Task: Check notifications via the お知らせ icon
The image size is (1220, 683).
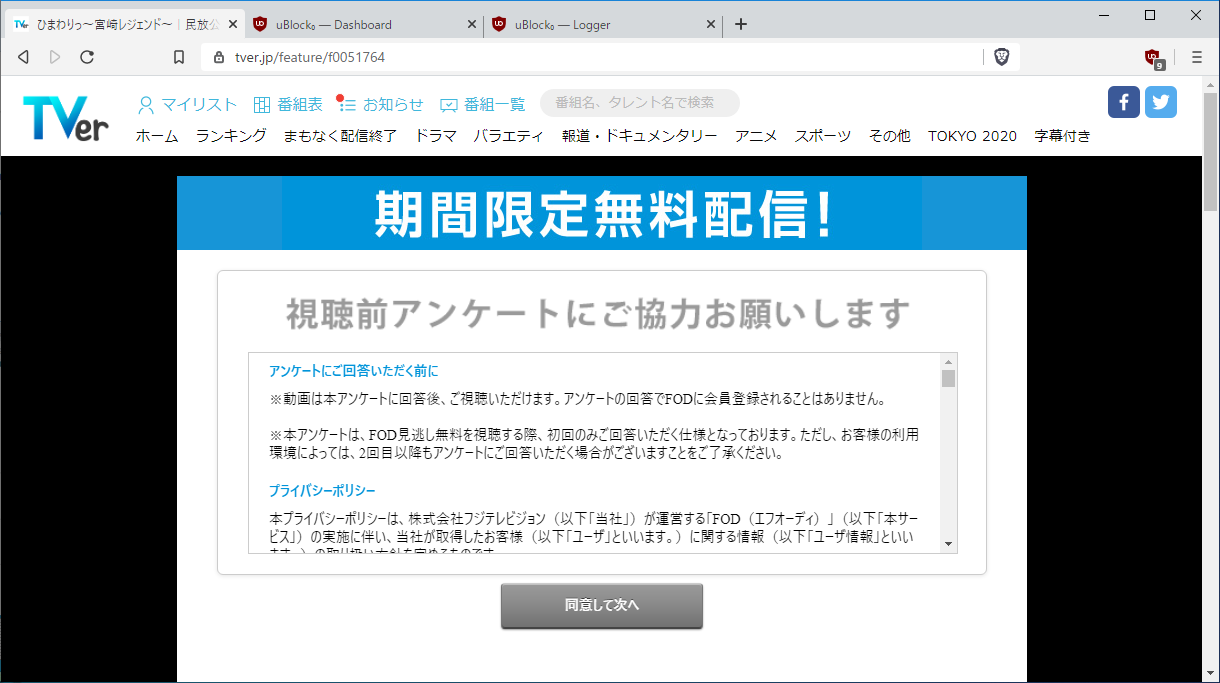Action: pos(345,103)
